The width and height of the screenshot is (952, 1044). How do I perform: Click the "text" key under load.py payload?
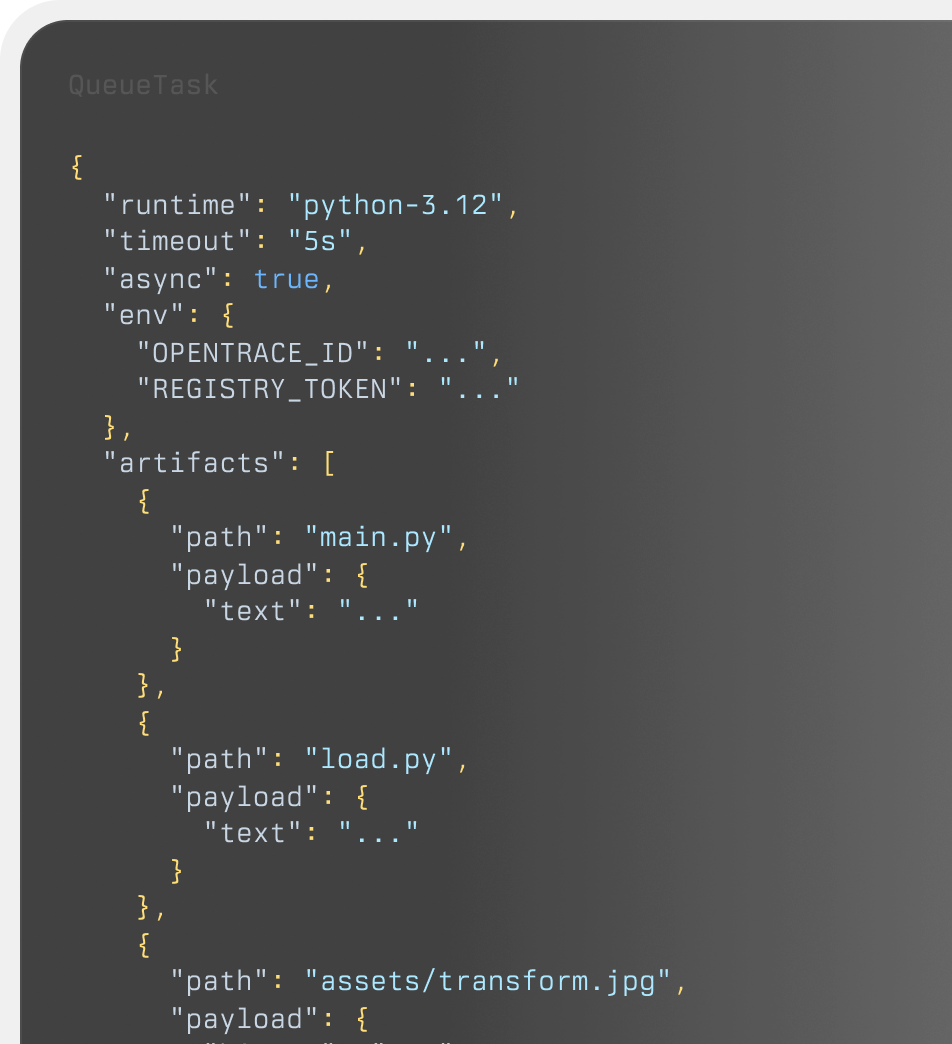coord(253,833)
